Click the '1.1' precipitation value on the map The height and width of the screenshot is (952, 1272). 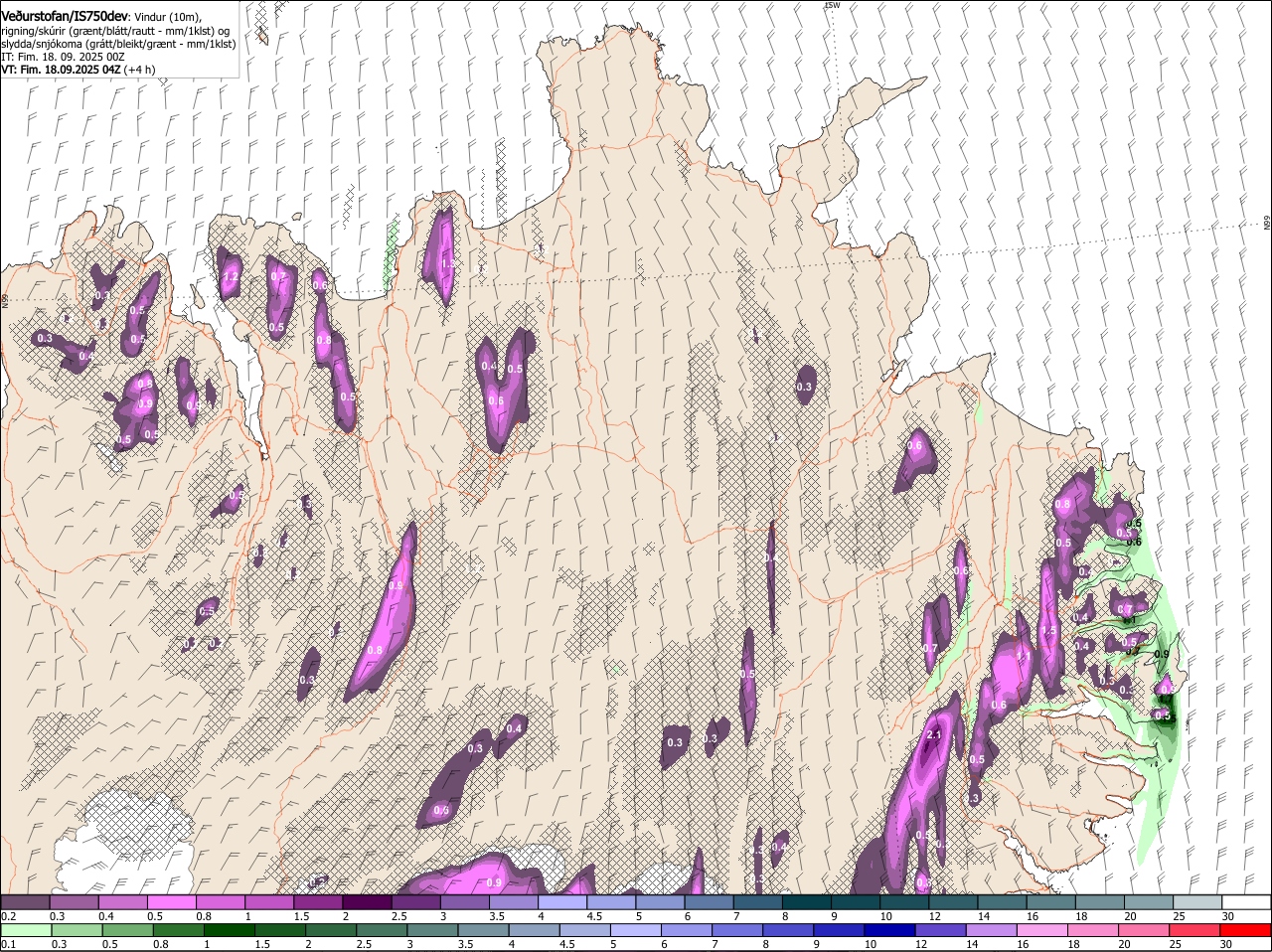[x=1024, y=656]
